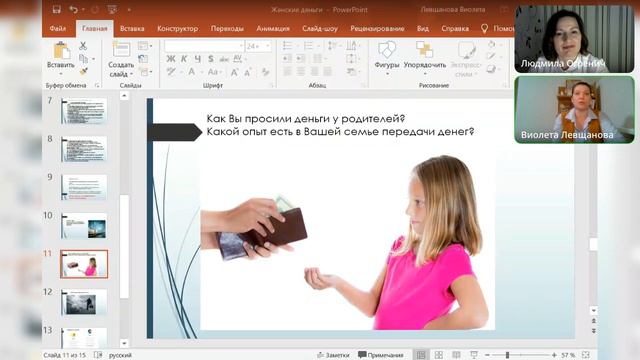
Task: Undo the last action
Action: [73, 9]
